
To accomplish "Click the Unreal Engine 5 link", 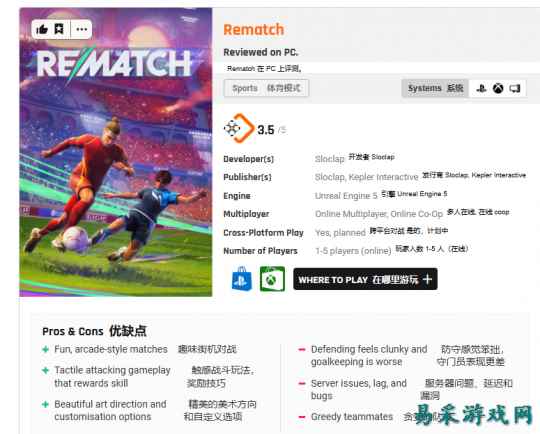I will point(346,196).
